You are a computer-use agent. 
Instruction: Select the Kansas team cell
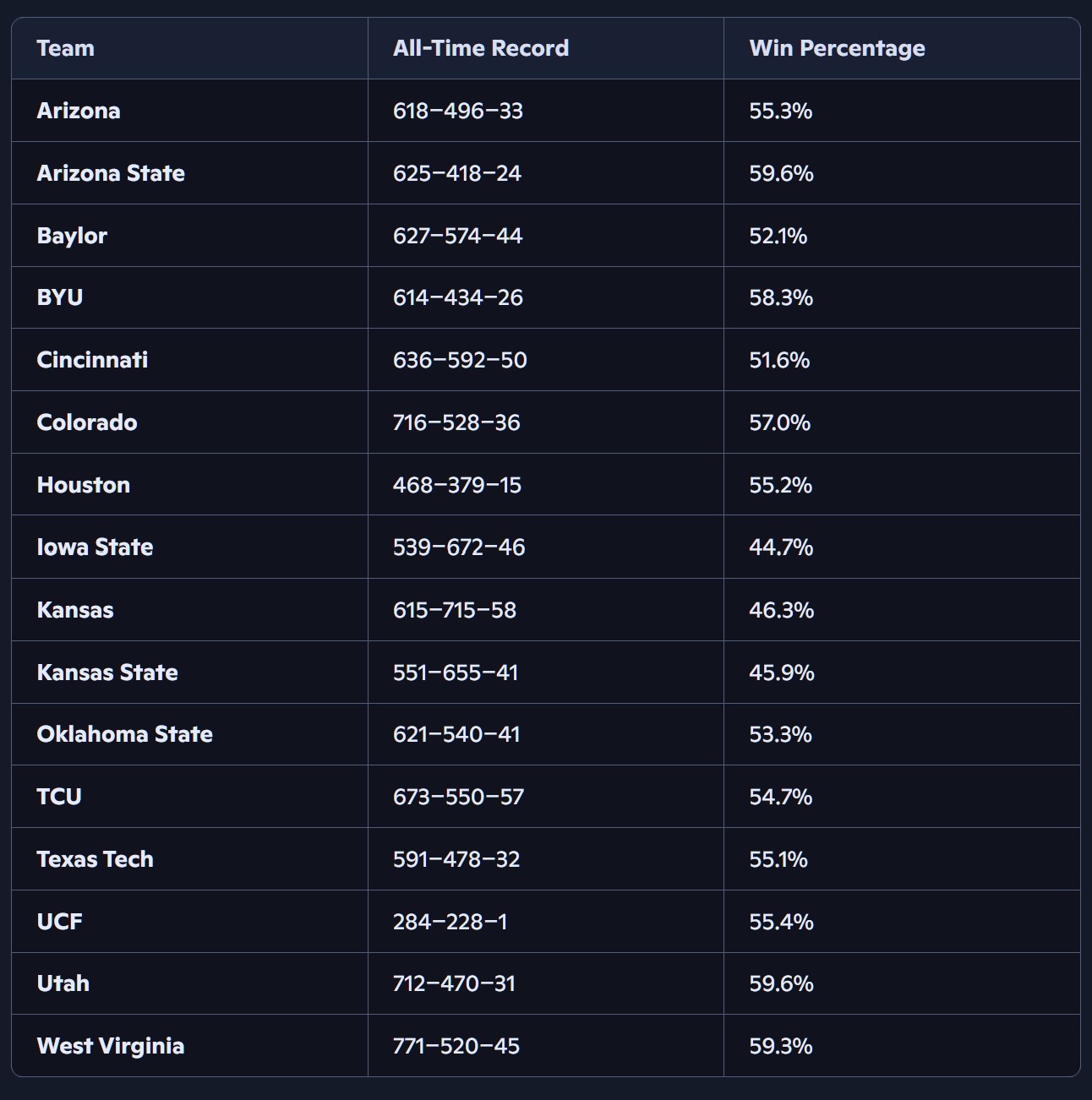tap(75, 610)
